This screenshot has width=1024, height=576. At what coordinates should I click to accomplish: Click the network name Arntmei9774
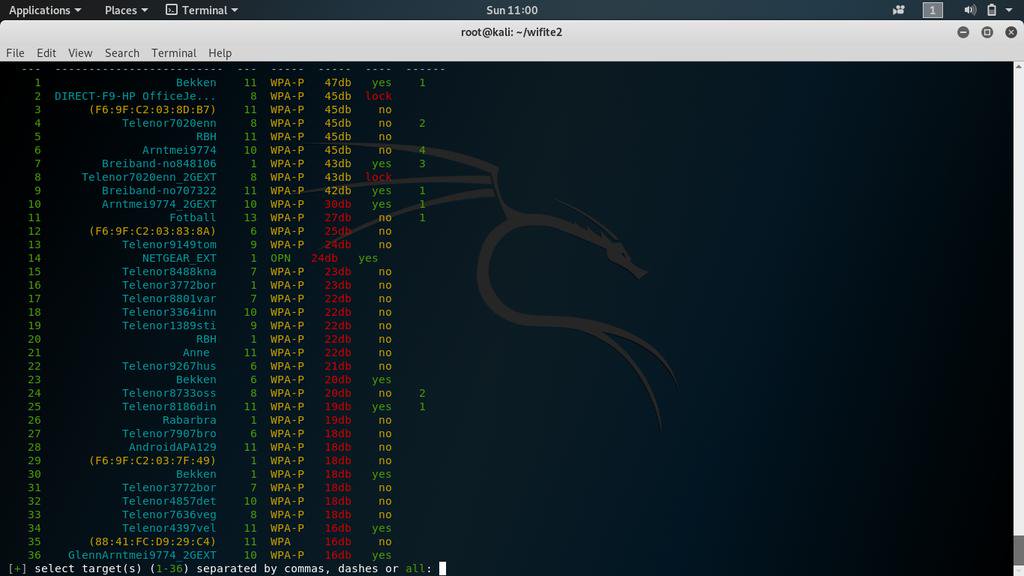pos(179,150)
